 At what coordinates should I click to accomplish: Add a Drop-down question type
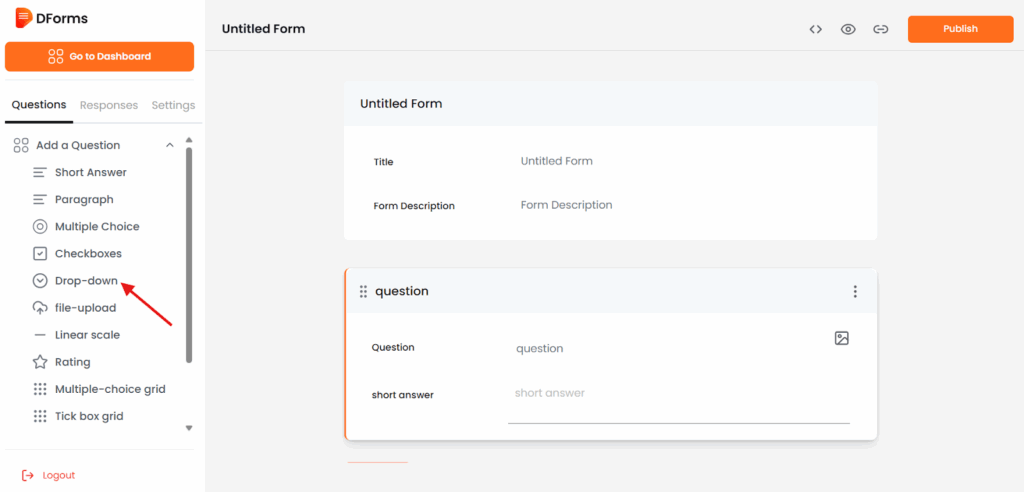click(86, 281)
